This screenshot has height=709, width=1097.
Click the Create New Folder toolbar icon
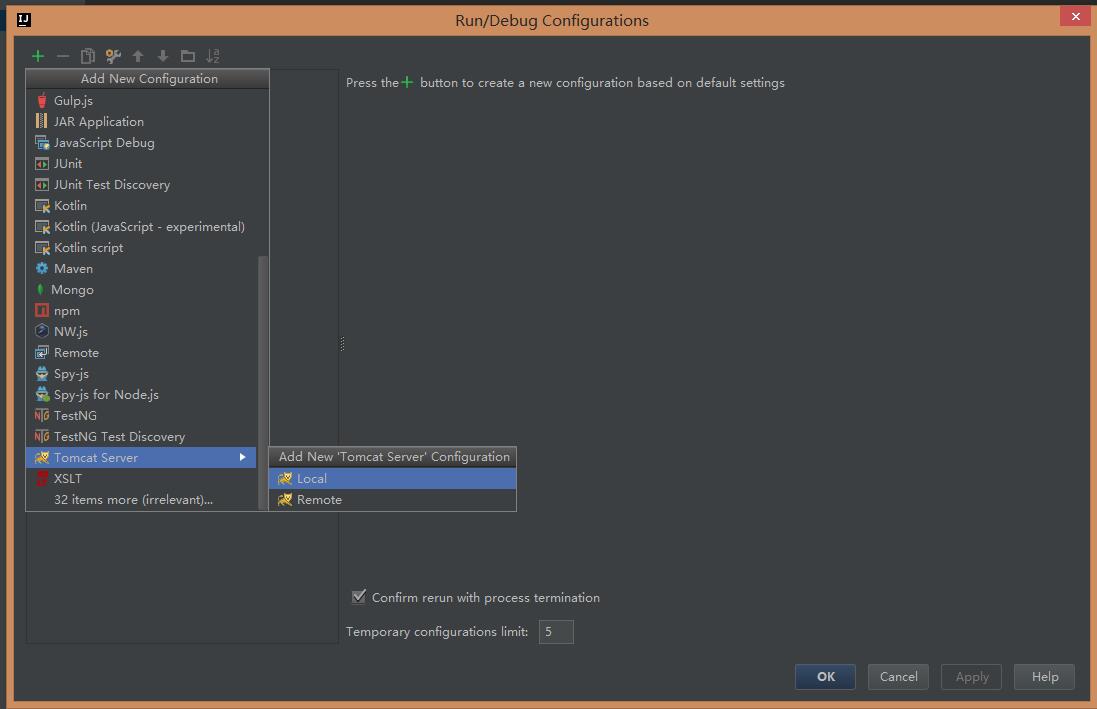click(187, 56)
